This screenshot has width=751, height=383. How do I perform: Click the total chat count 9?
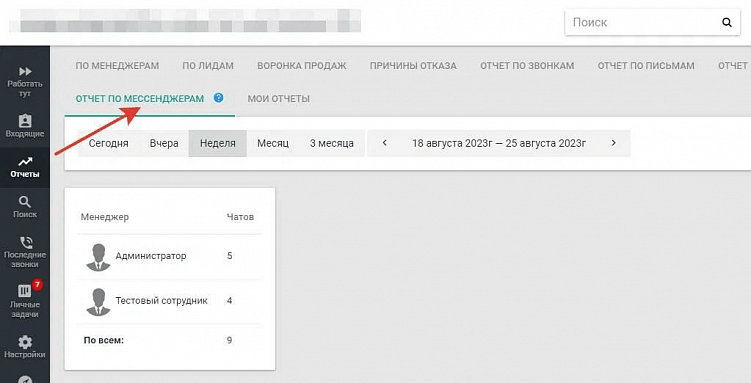[x=229, y=340]
